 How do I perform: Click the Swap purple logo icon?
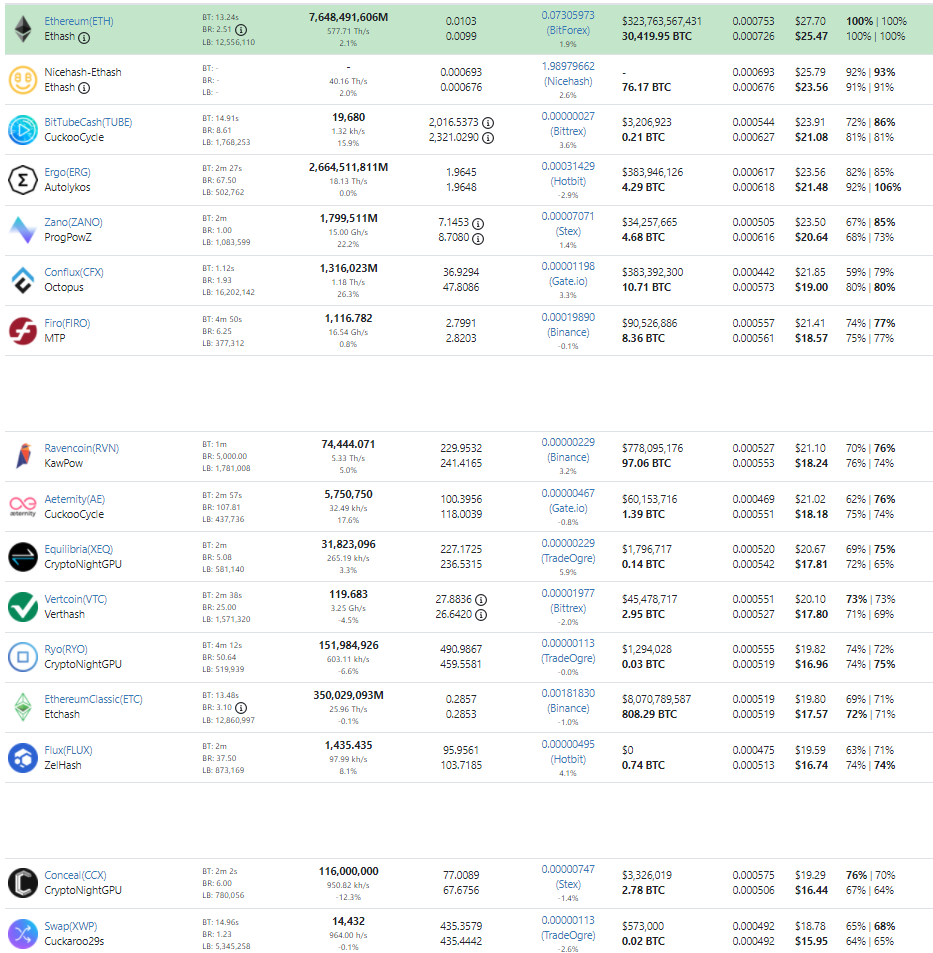click(x=23, y=934)
